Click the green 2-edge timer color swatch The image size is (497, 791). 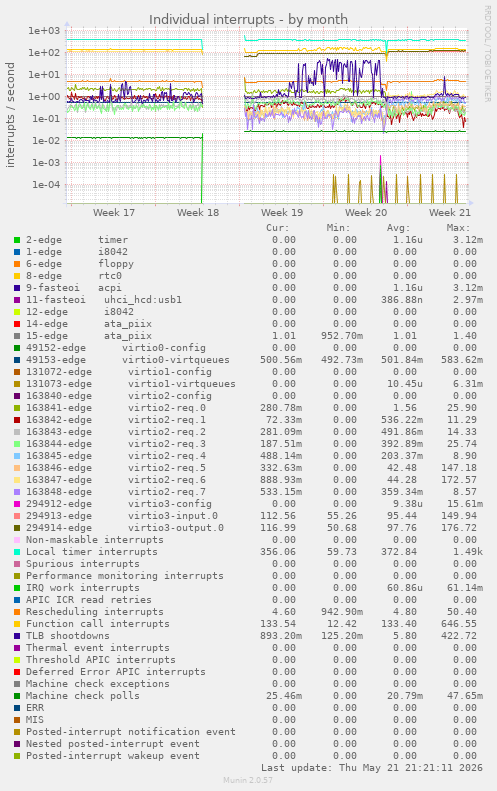click(x=17, y=240)
